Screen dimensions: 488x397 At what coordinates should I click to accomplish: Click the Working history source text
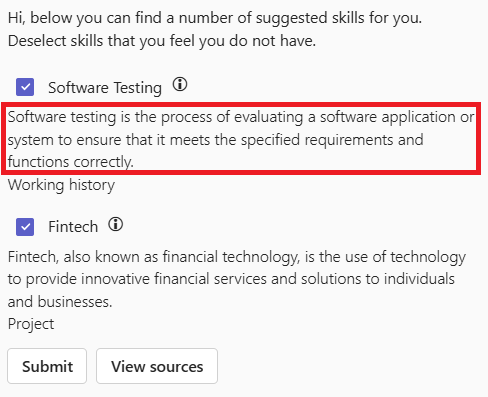[x=61, y=185]
